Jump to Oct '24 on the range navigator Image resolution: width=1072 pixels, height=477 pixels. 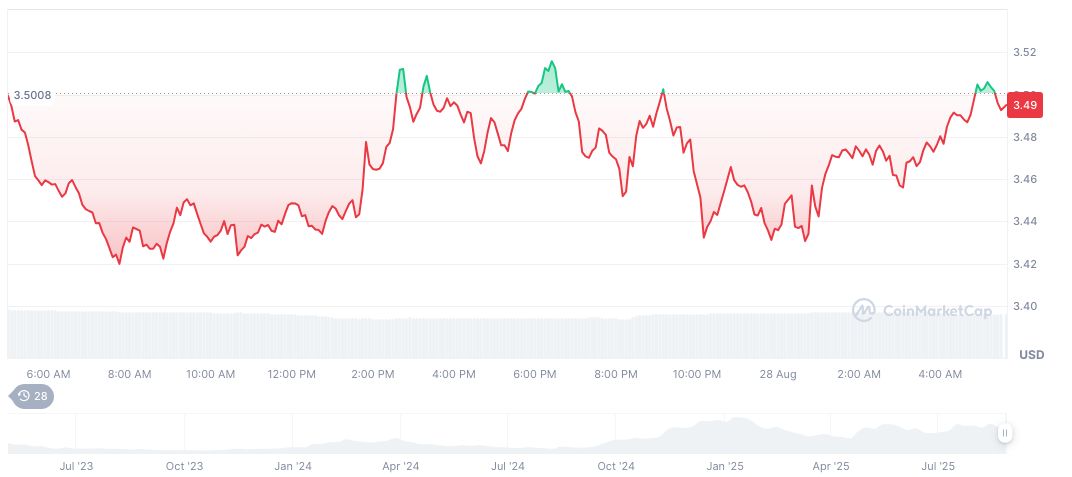pos(616,466)
